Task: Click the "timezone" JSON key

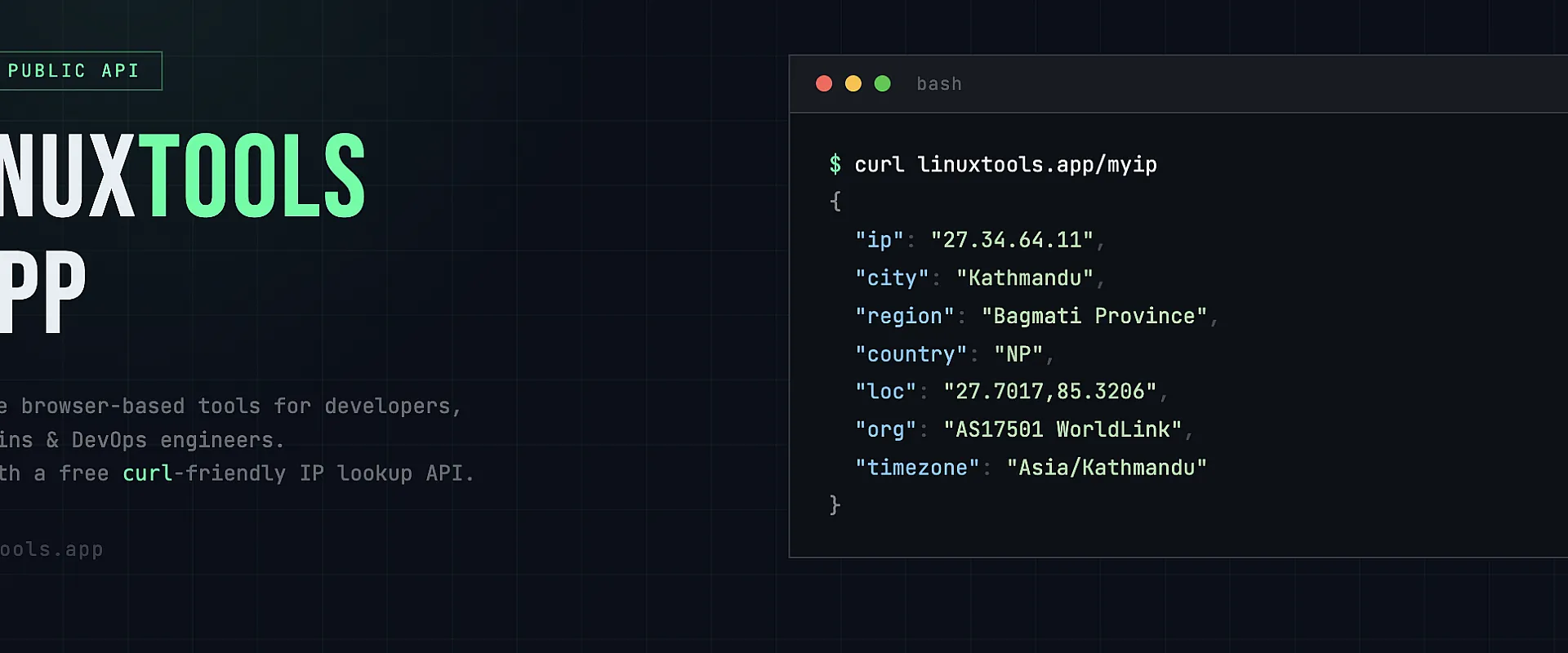Action: (x=917, y=468)
